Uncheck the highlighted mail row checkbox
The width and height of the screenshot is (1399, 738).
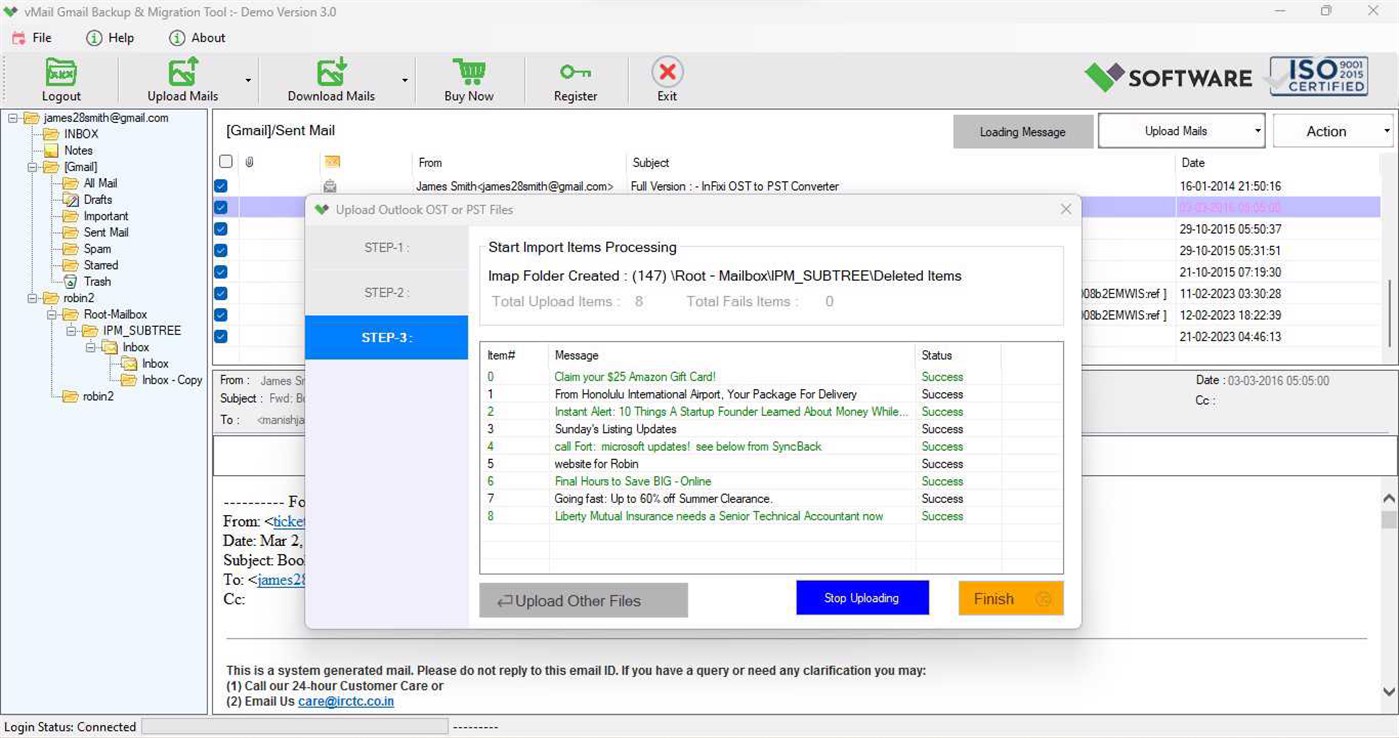click(x=221, y=208)
